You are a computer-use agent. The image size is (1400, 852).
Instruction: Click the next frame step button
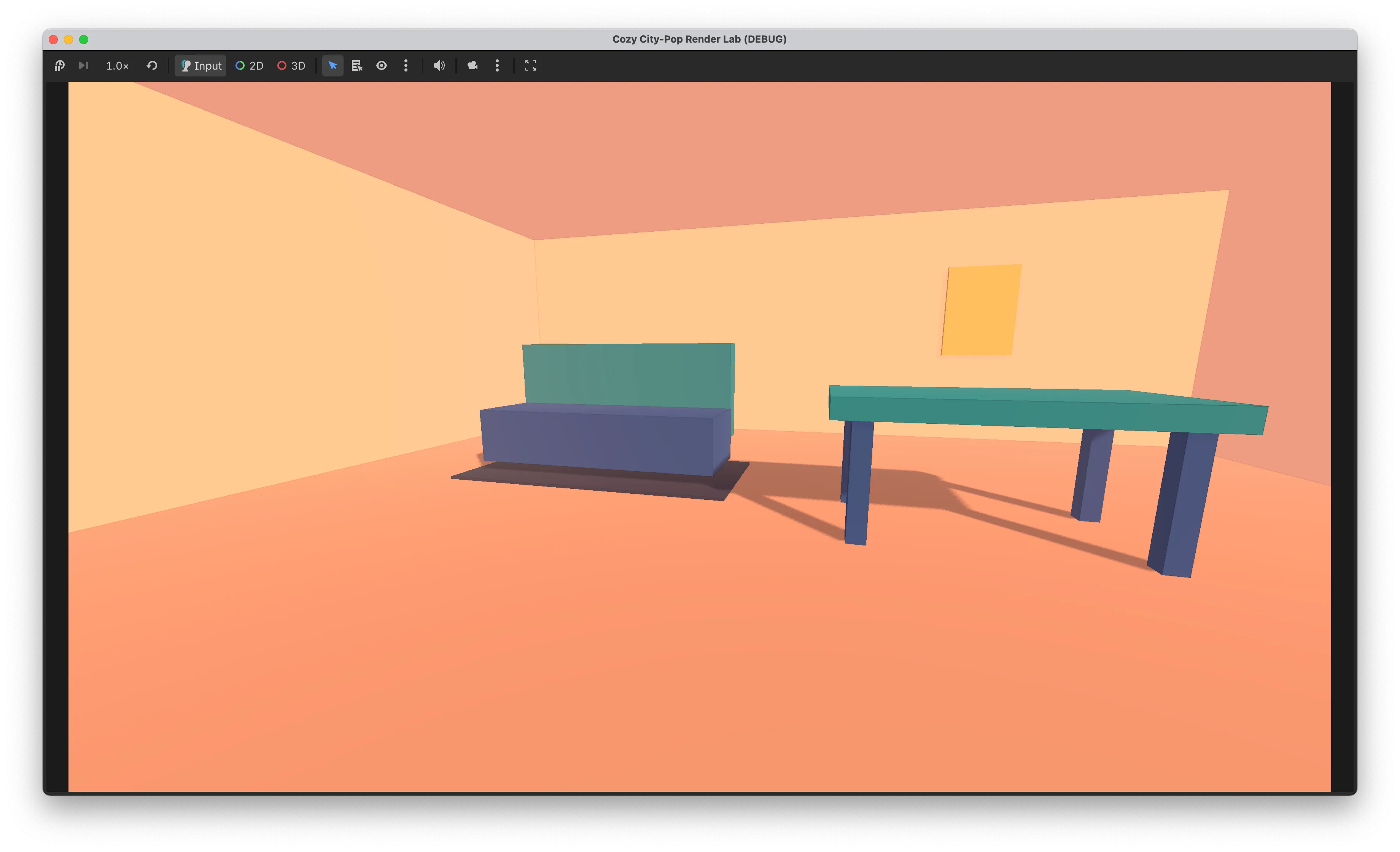coord(84,66)
